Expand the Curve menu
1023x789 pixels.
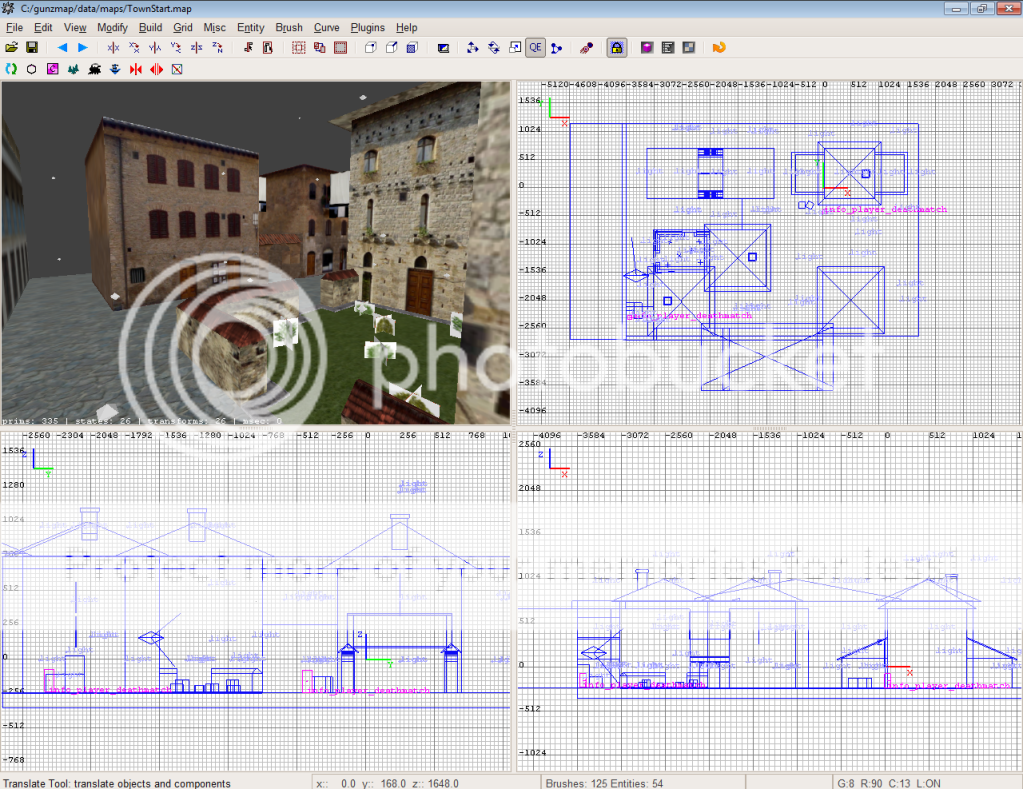click(326, 28)
